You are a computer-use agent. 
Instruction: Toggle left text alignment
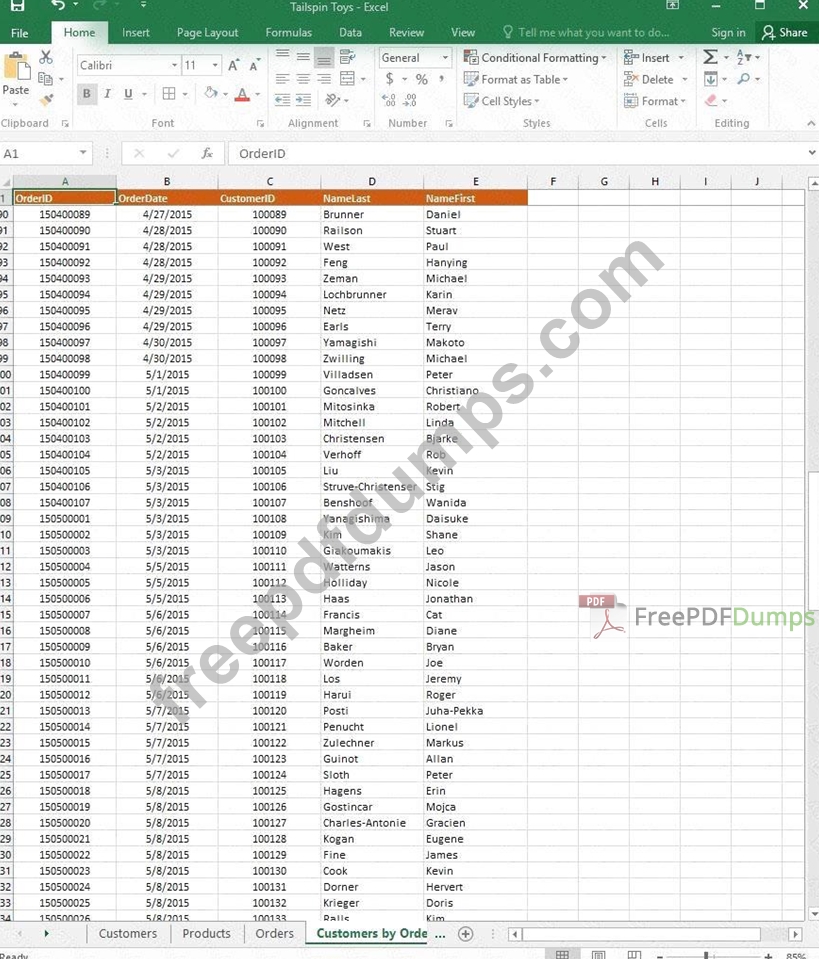pyautogui.click(x=283, y=79)
